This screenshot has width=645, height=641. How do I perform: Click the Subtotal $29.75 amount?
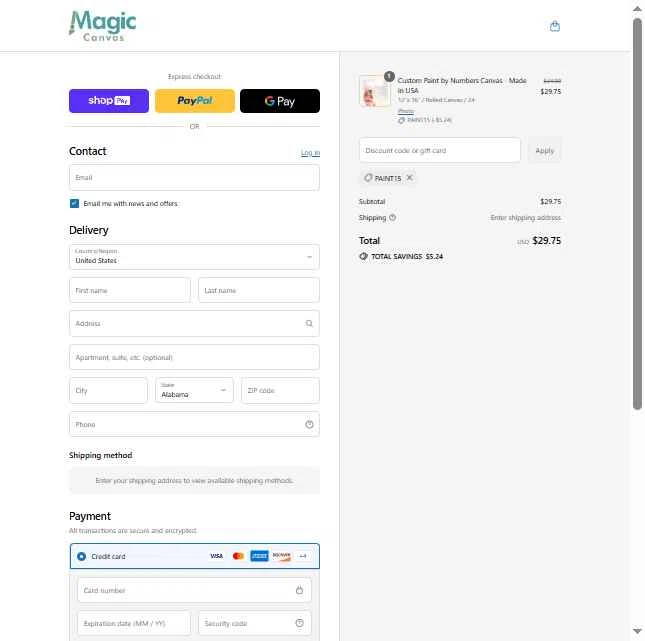[550, 201]
